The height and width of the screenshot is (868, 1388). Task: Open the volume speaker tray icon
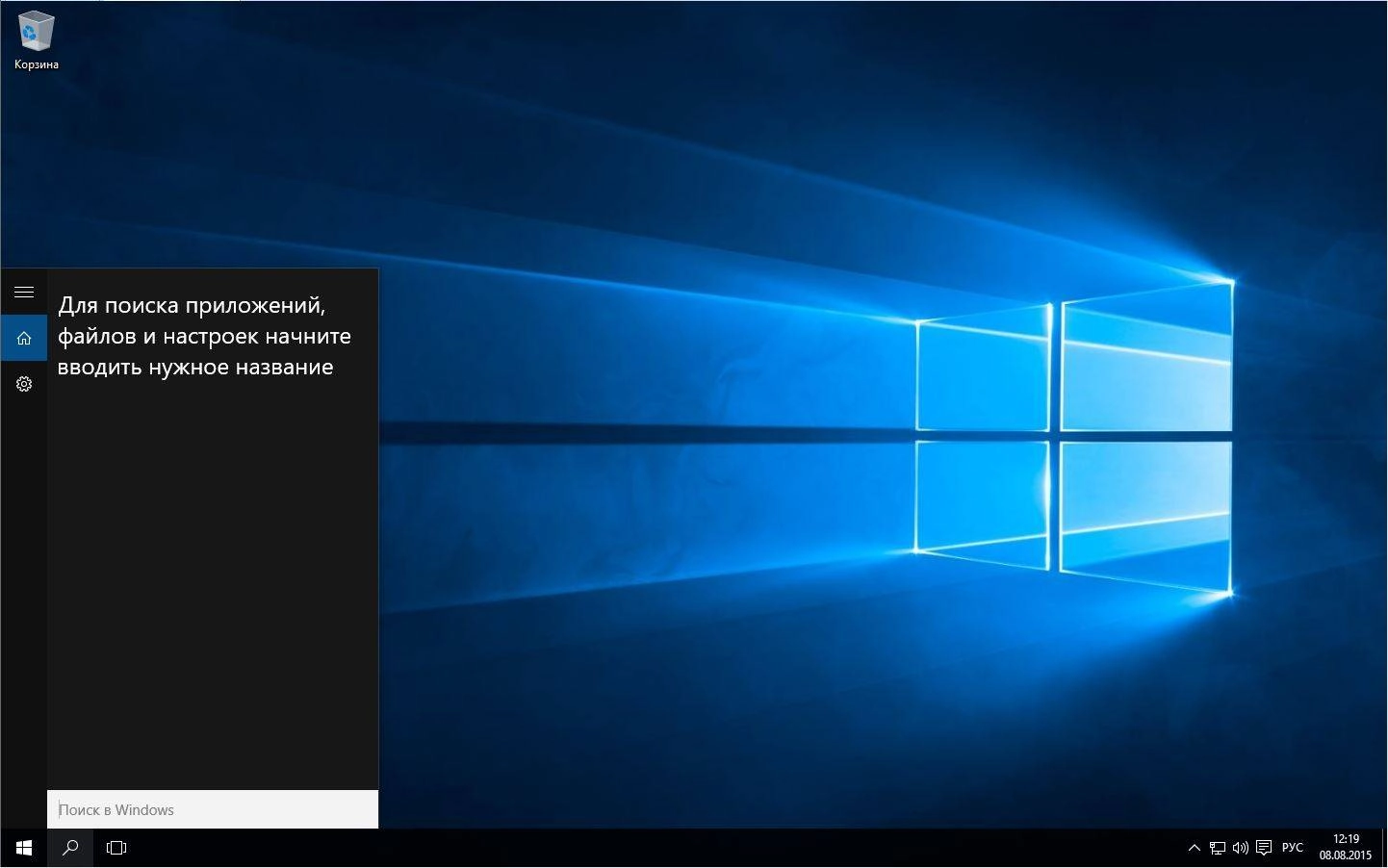coord(1241,848)
